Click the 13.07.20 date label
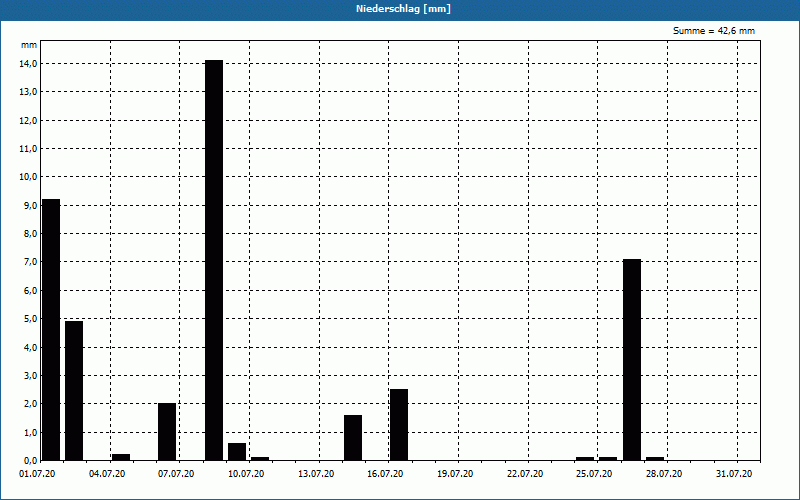The width and height of the screenshot is (800, 500). coord(316,474)
